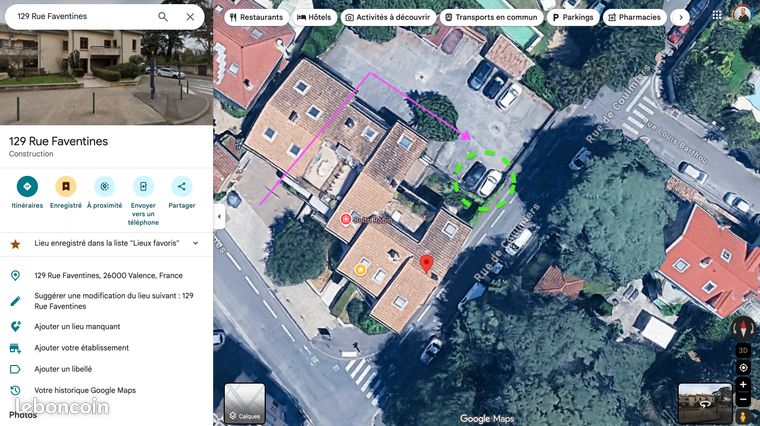Screen dimensions: 760x426
Task: Clear the search with the X icon
Action: pyautogui.click(x=190, y=16)
